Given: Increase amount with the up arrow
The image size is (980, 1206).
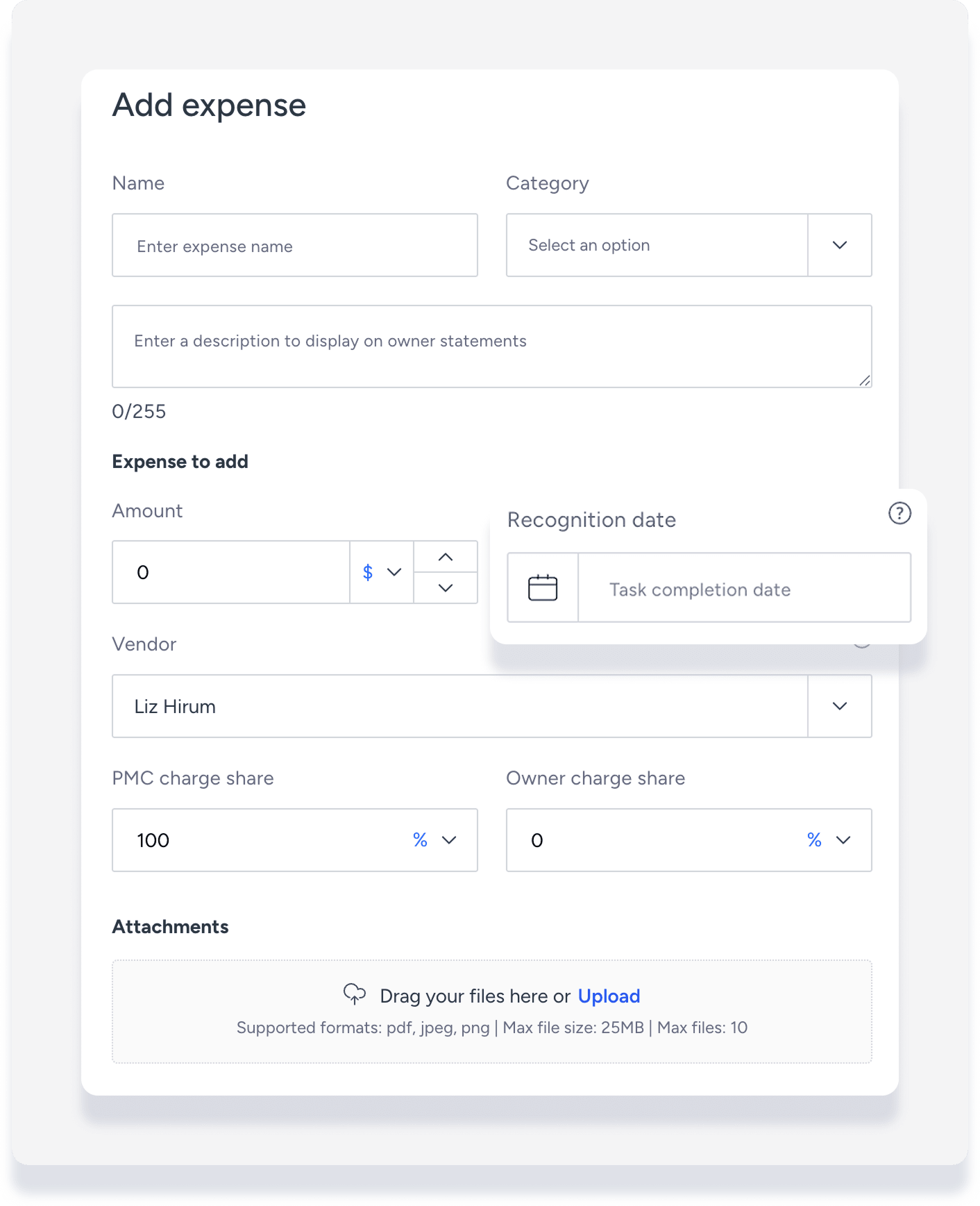Looking at the screenshot, I should (x=446, y=557).
